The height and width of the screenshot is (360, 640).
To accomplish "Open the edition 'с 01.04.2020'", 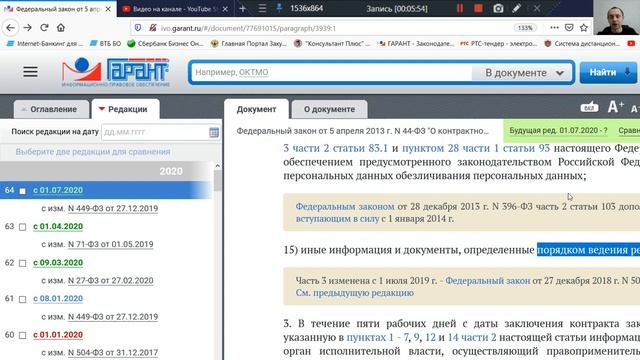I will coord(58,226).
